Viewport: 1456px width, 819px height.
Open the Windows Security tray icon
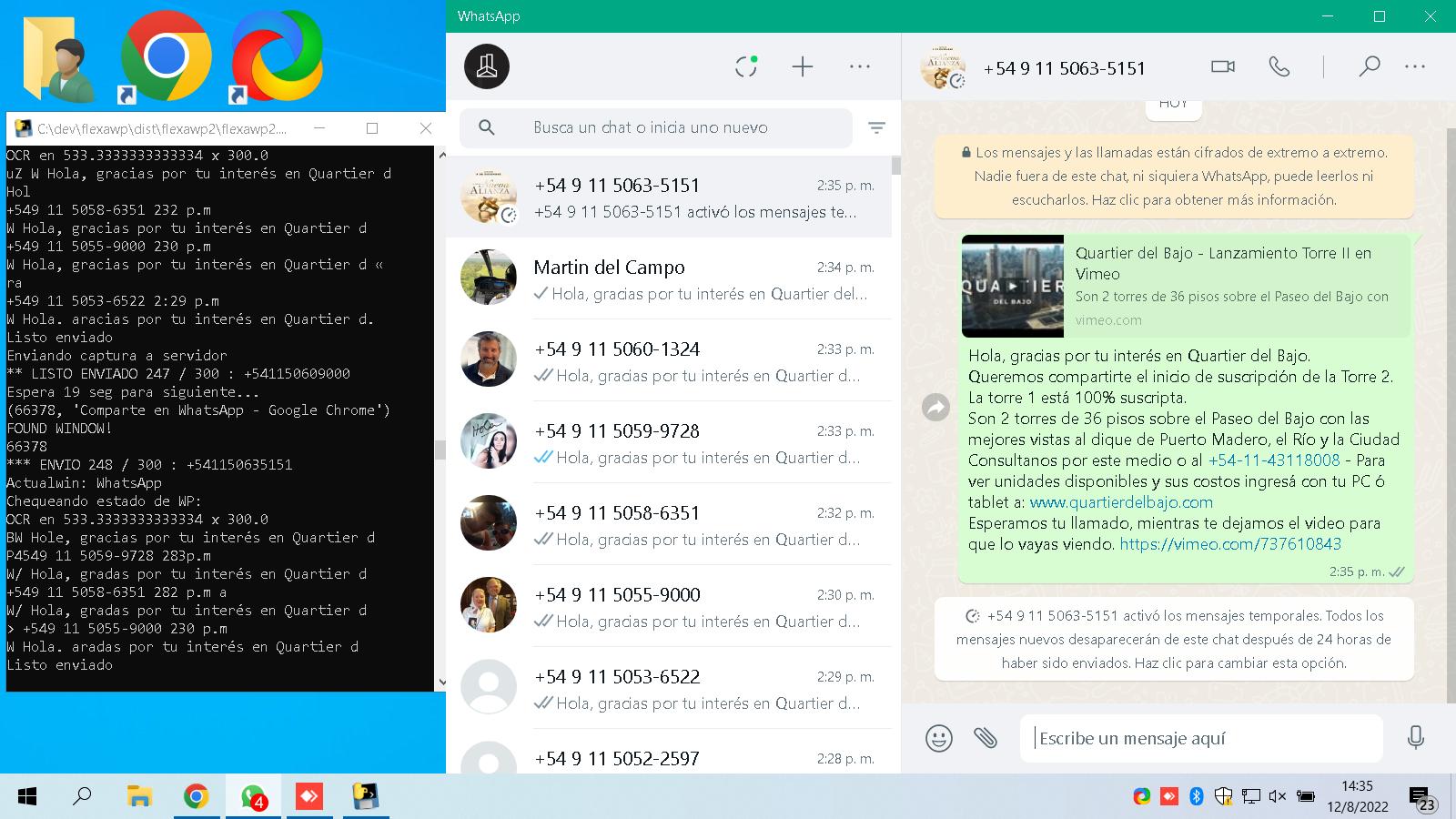[1224, 796]
